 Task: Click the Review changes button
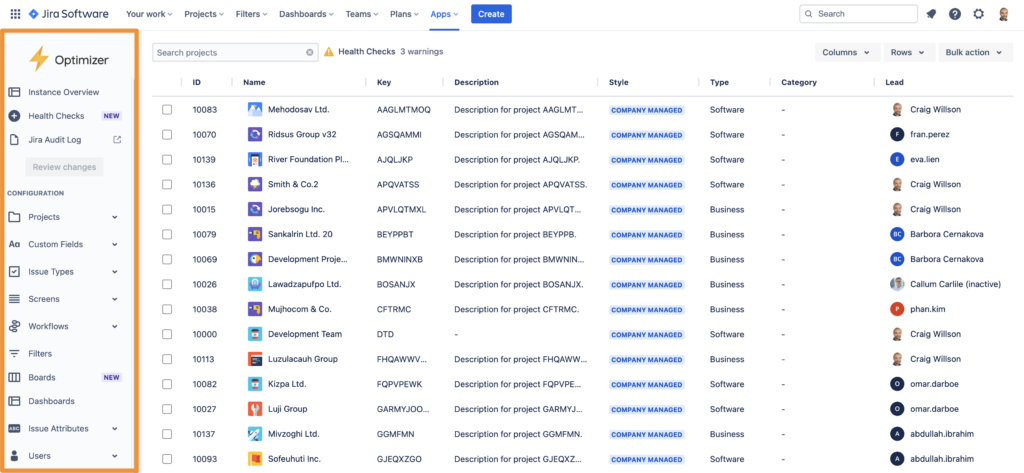click(x=64, y=167)
